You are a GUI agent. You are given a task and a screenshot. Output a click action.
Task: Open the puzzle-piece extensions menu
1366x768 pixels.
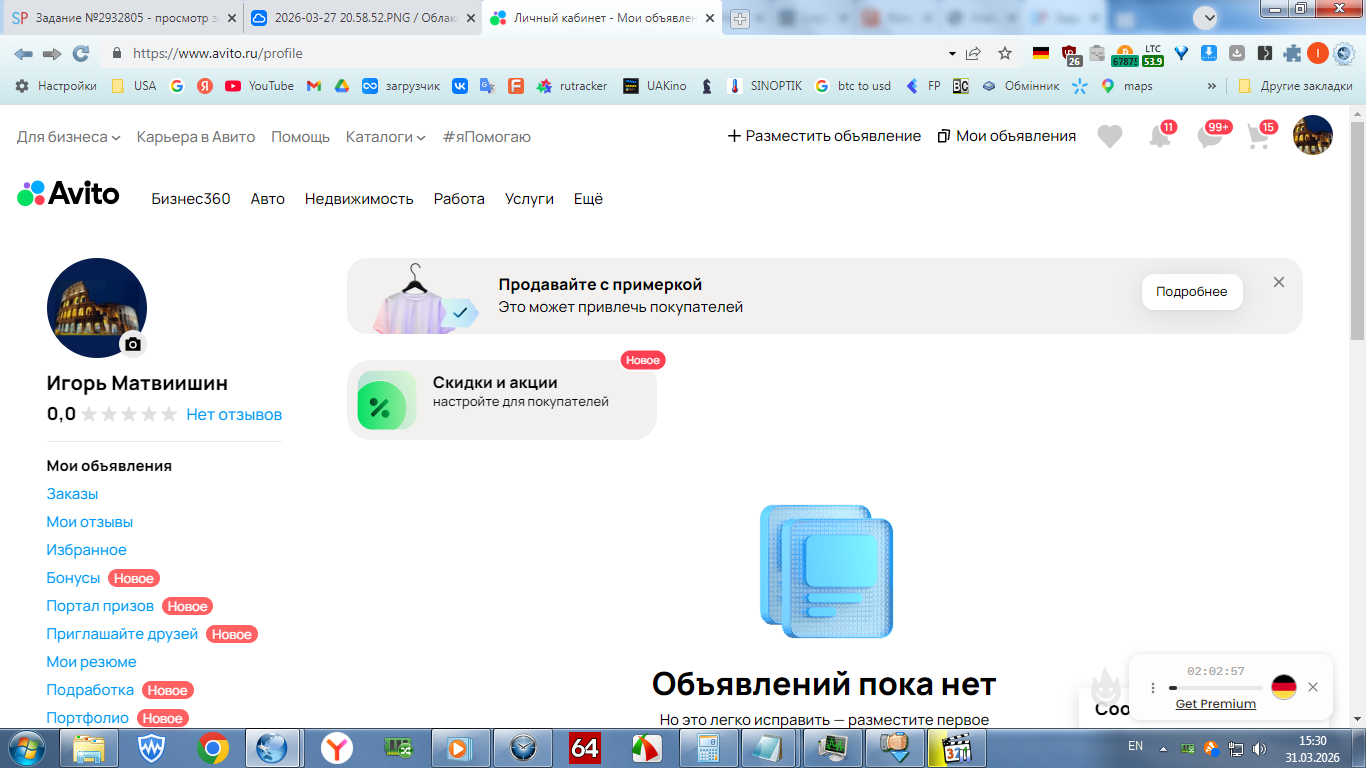tap(1292, 53)
